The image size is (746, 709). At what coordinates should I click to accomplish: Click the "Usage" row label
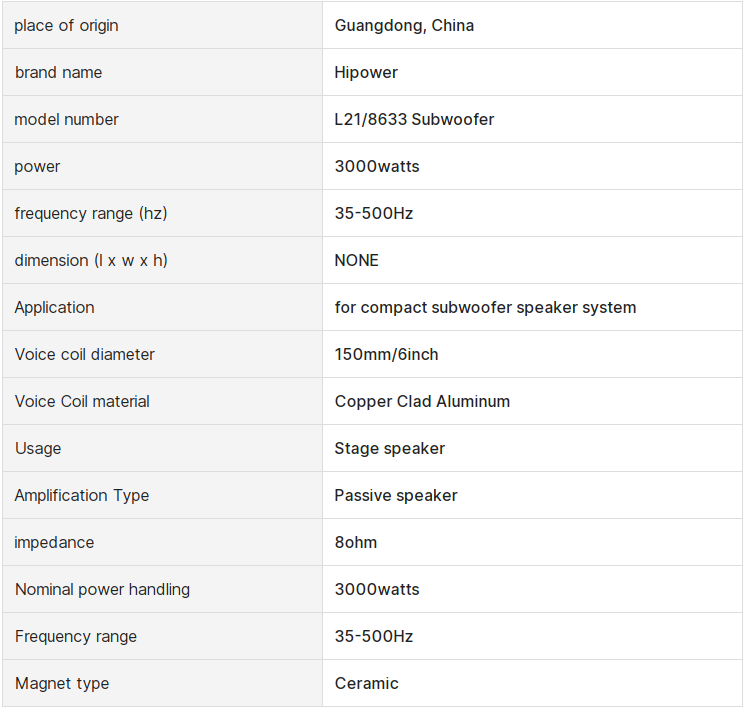pos(38,449)
